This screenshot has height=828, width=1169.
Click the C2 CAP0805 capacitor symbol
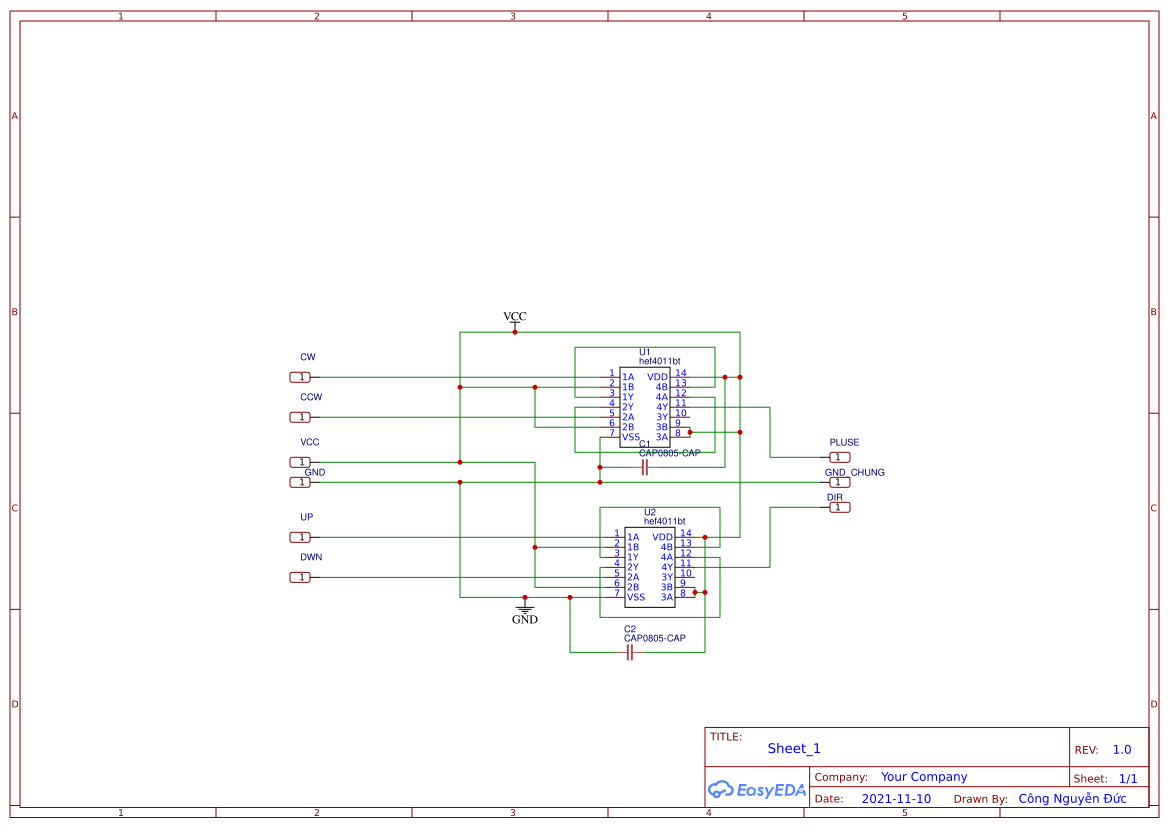coord(630,650)
